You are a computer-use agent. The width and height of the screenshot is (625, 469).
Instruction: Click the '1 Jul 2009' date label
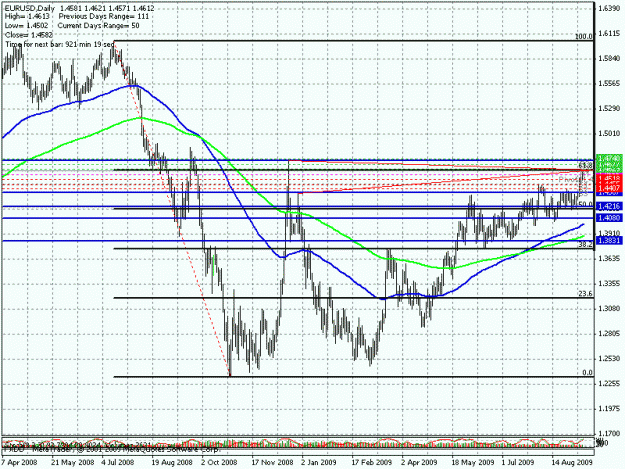(518, 463)
